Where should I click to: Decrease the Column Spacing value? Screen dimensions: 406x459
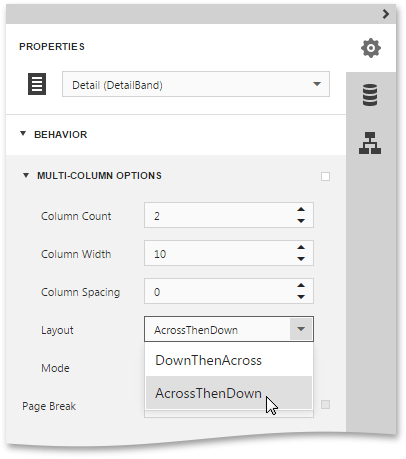(x=301, y=297)
